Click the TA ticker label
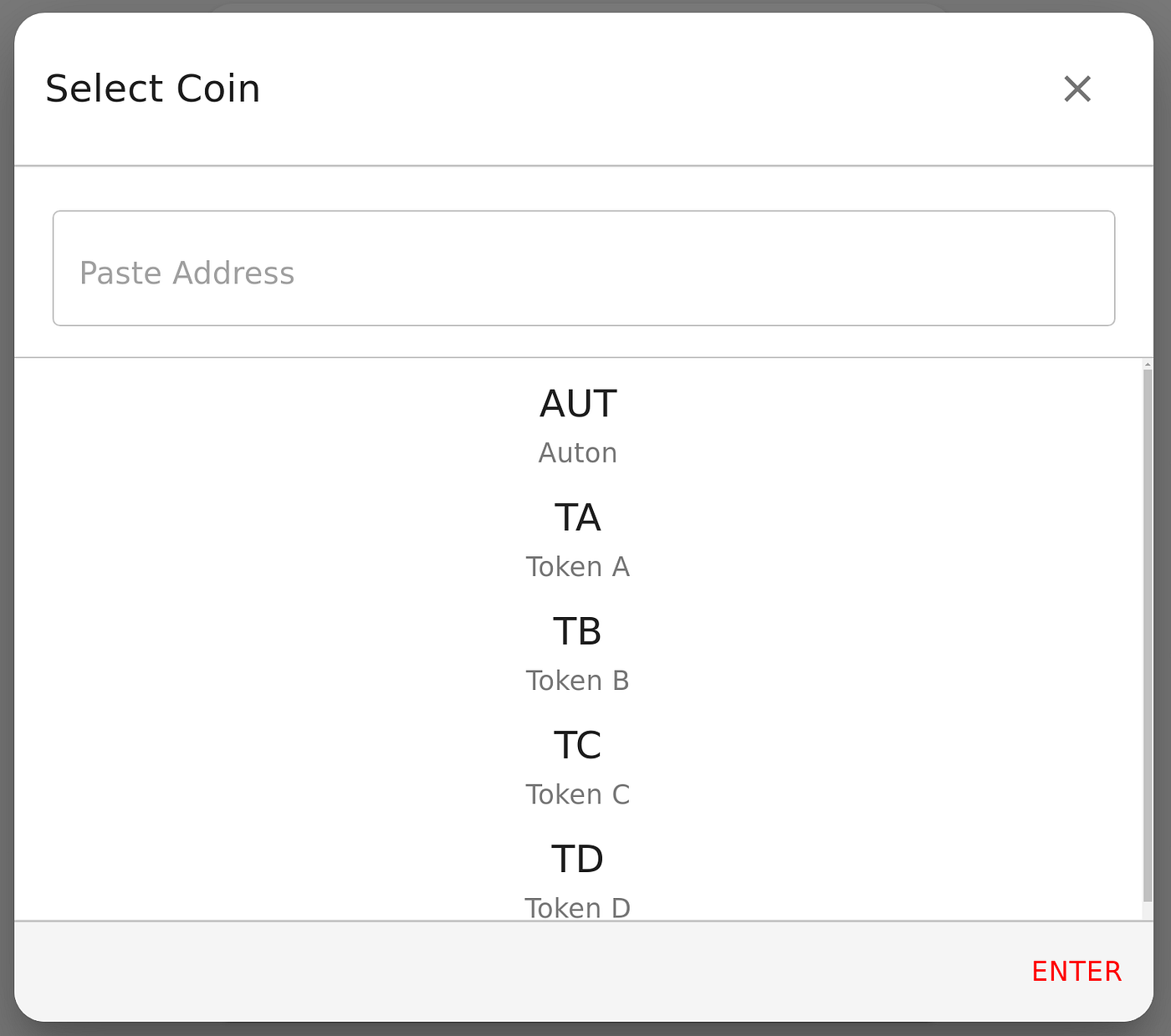Viewport: 1171px width, 1036px height. [578, 517]
